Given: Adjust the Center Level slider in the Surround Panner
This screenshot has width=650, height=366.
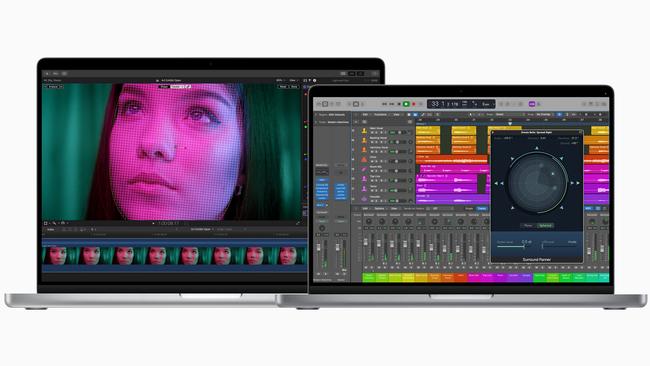Looking at the screenshot, I should [514, 247].
